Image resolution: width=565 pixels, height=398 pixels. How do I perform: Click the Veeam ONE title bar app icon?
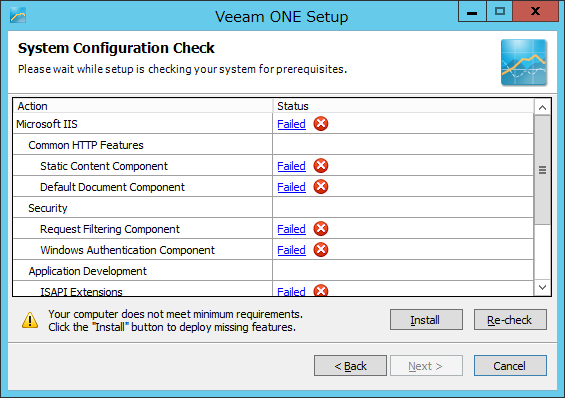(x=18, y=15)
